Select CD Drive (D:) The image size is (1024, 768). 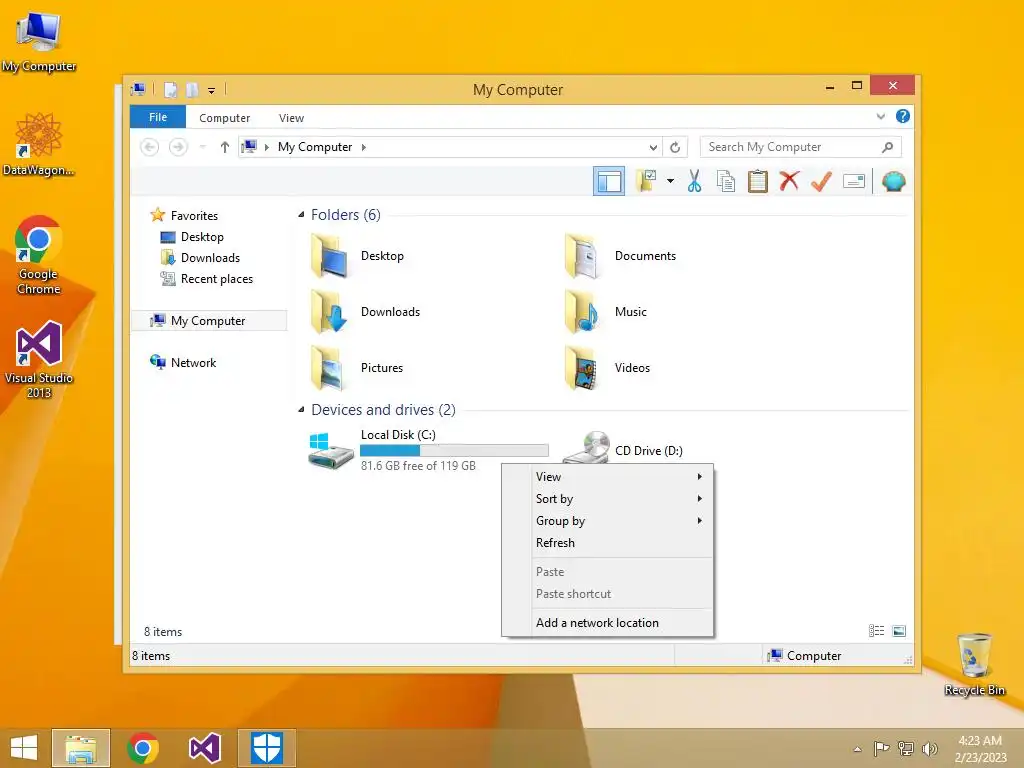[x=623, y=447]
